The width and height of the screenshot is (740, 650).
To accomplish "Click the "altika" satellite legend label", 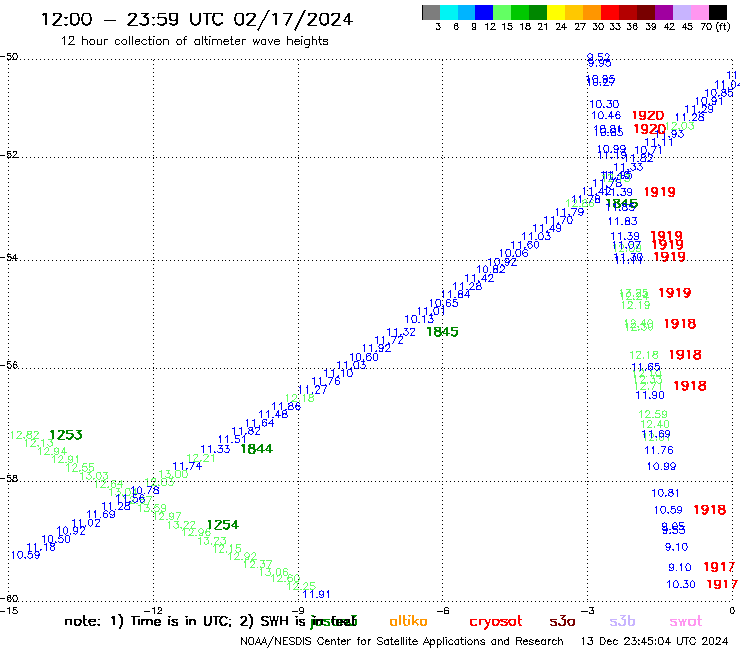I will pos(408,621).
